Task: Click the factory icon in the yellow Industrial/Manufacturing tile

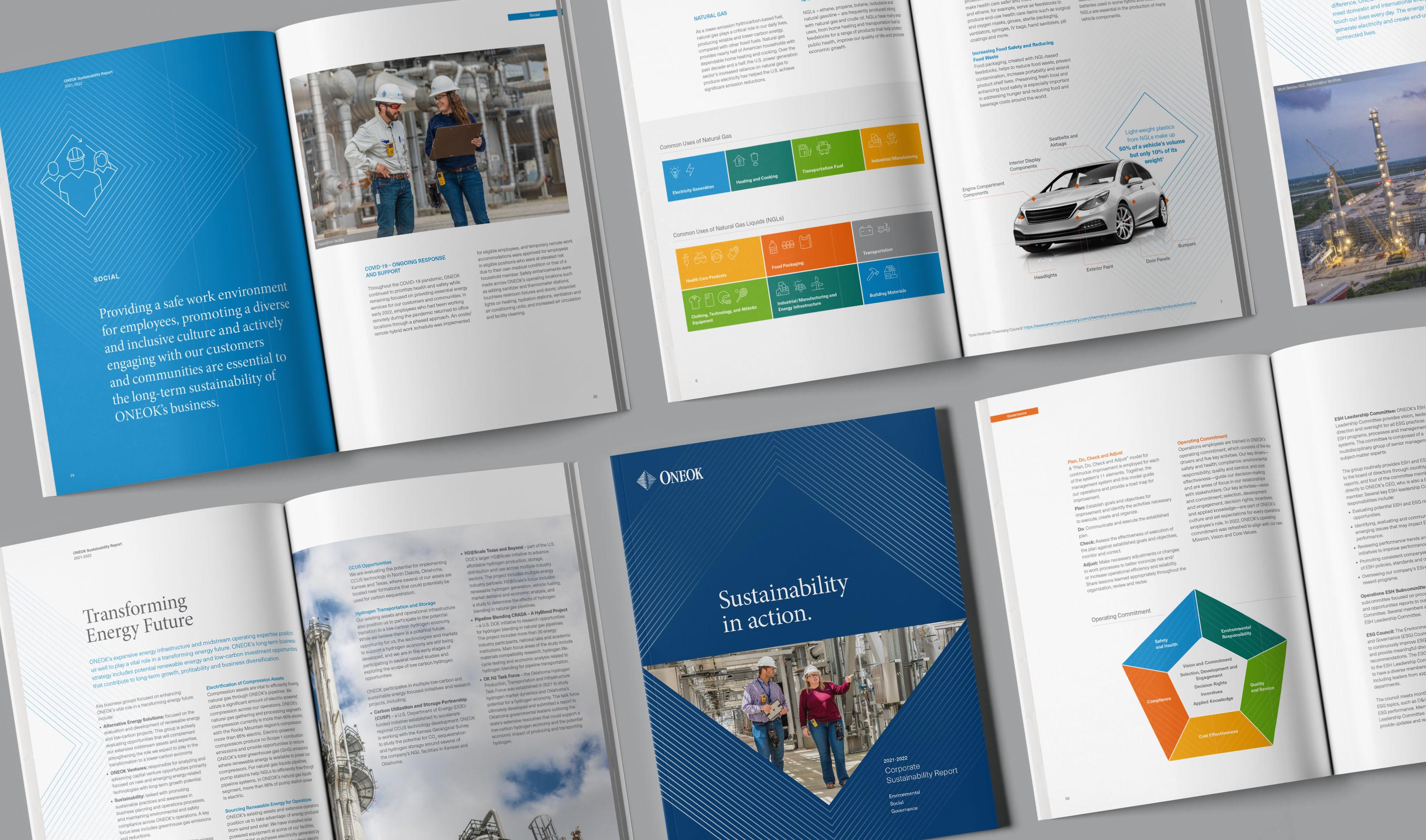Action: (x=875, y=140)
